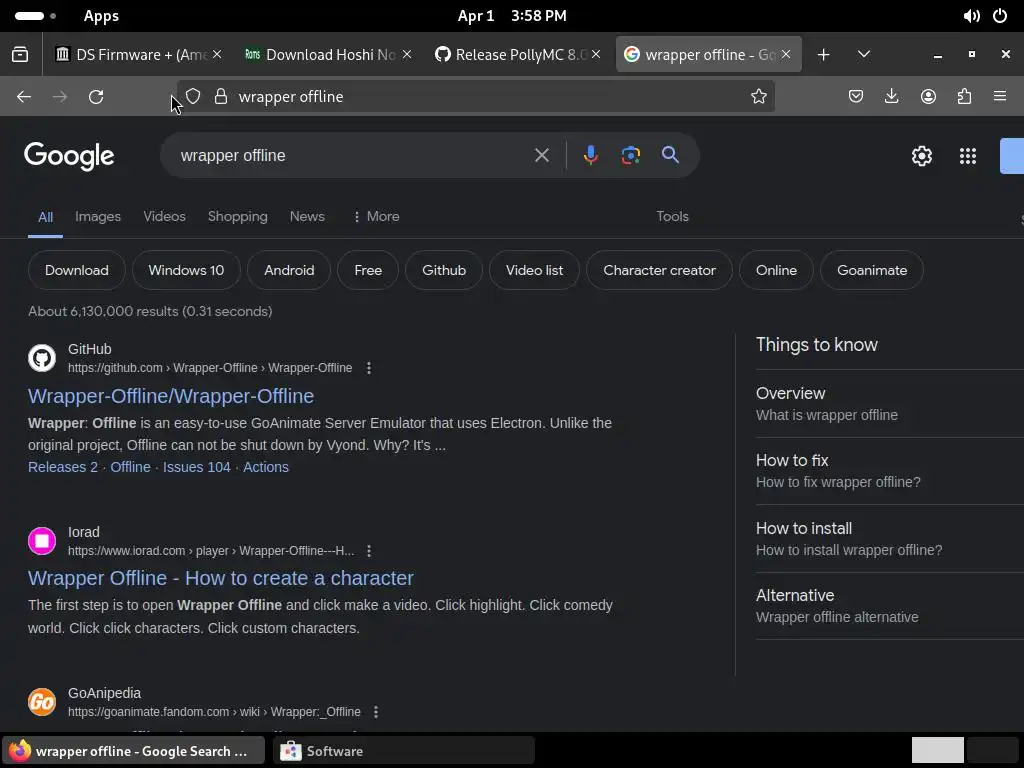Search by image with Google Lens
The image size is (1024, 768).
click(630, 155)
